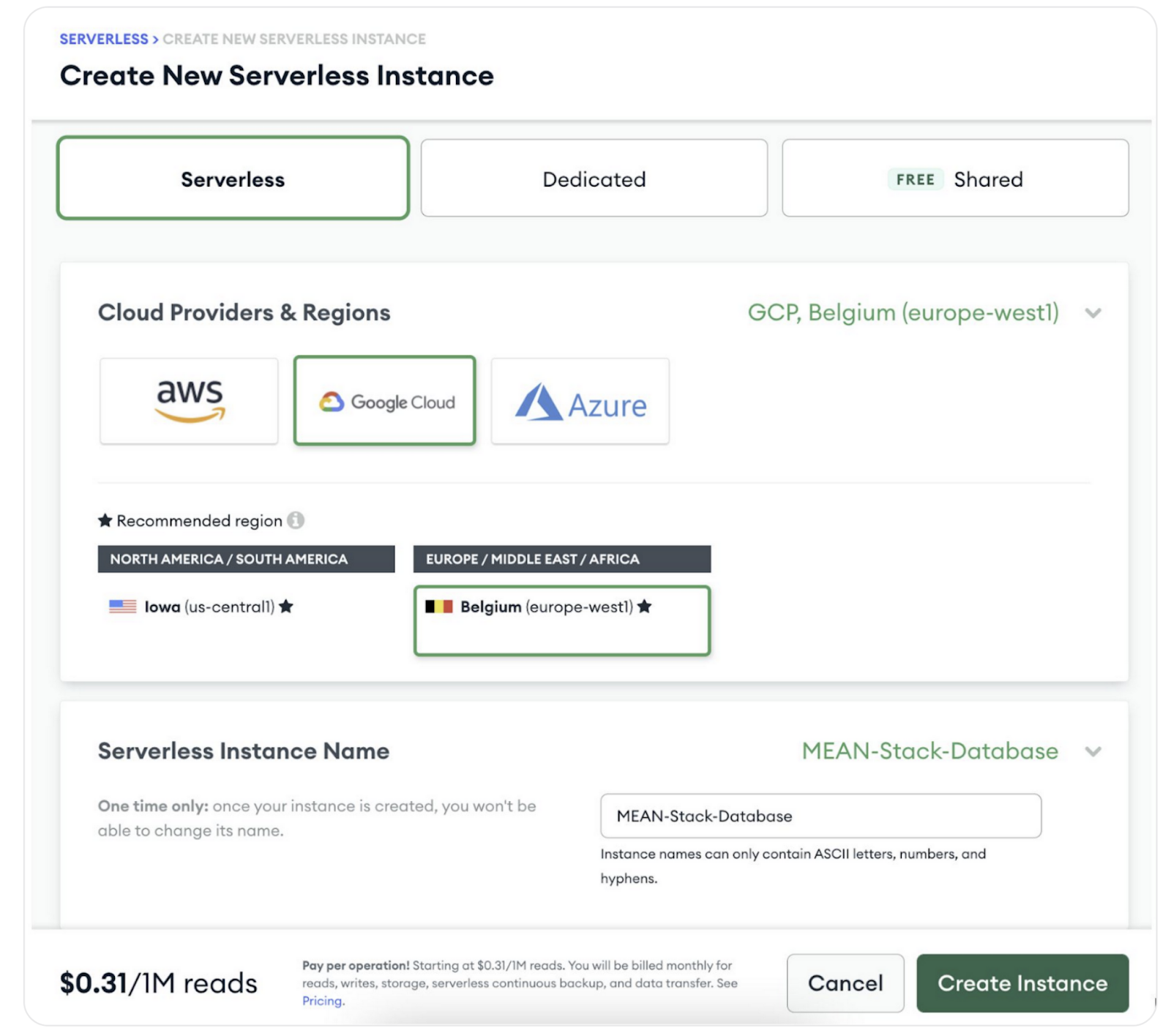Click the Belgium flag icon
1171x1036 pixels.
(439, 607)
